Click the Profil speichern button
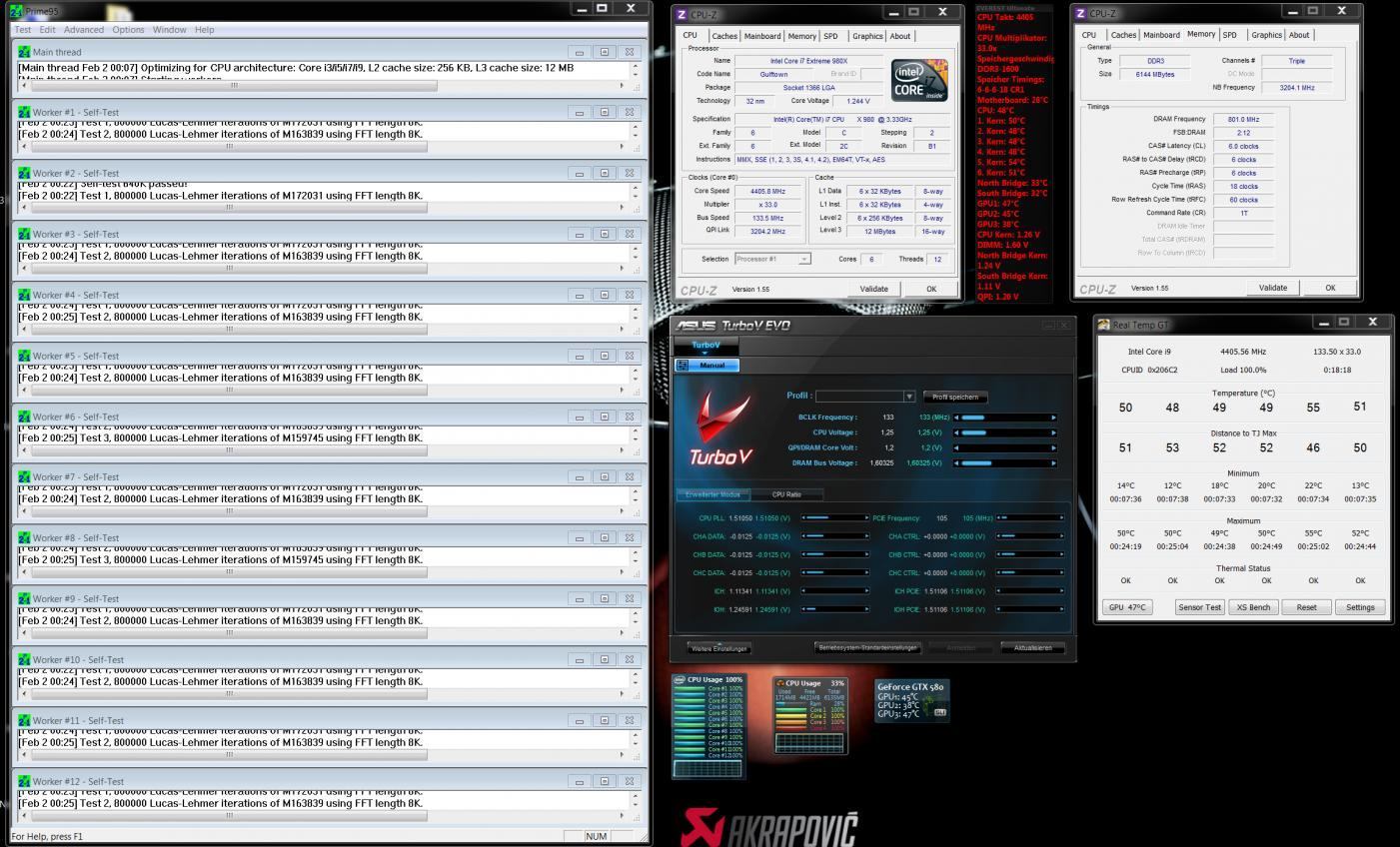Viewport: 1400px width, 847px height. tap(956, 397)
